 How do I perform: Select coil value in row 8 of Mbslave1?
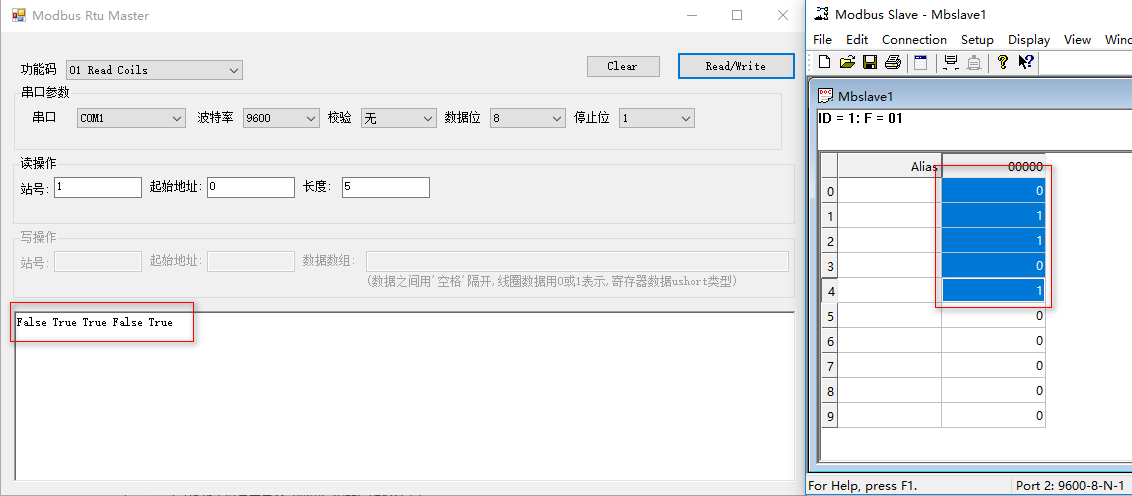point(993,391)
